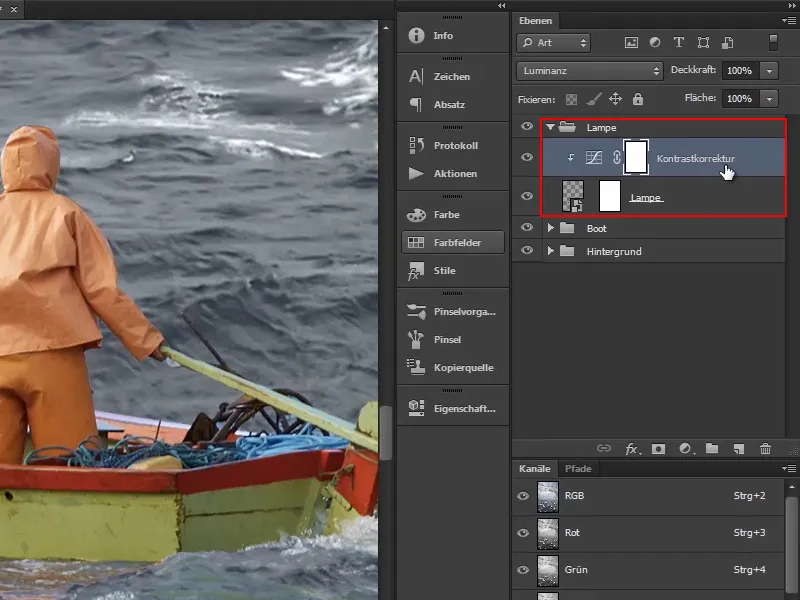Hide the Boot group eye
The width and height of the screenshot is (800, 600).
527,228
